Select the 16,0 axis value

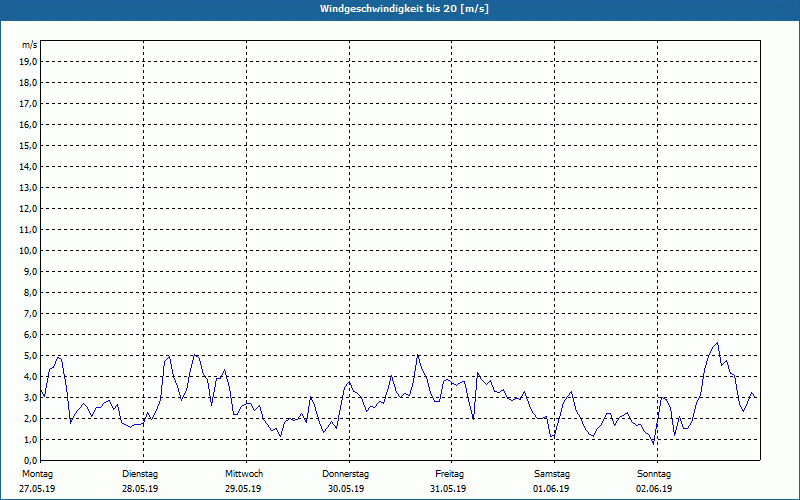tap(28, 124)
